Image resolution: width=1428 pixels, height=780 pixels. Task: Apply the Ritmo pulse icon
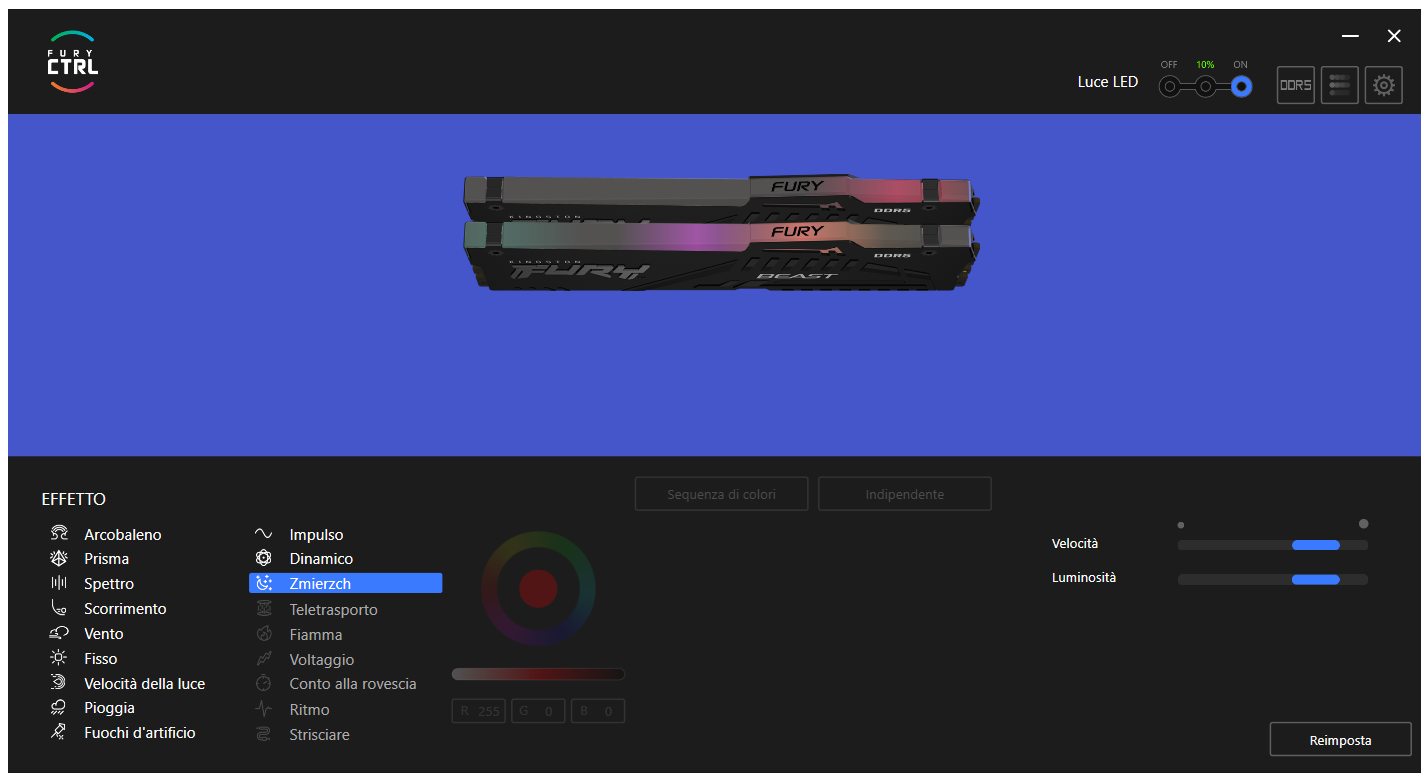pos(264,709)
